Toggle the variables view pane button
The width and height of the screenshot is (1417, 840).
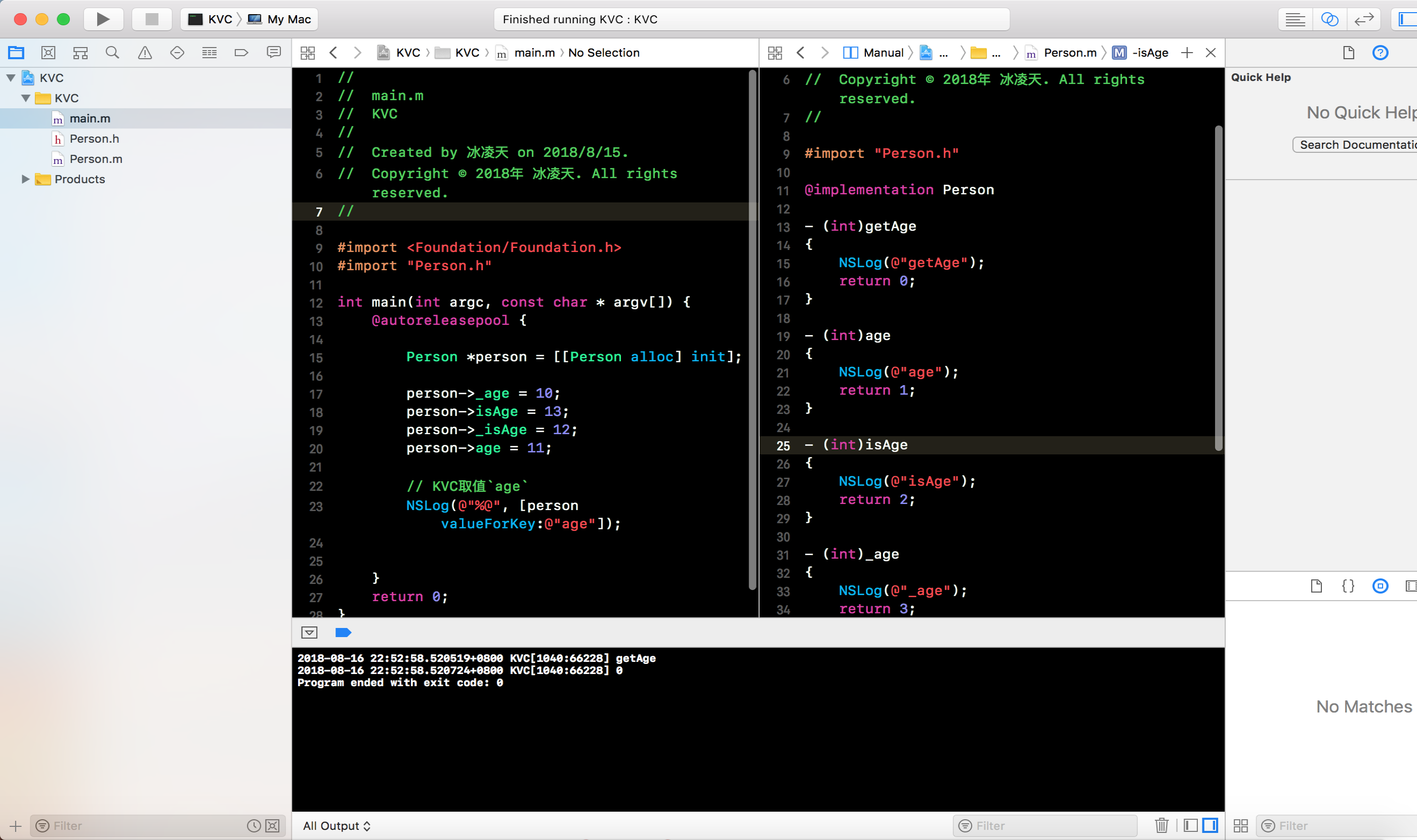pos(1191,825)
